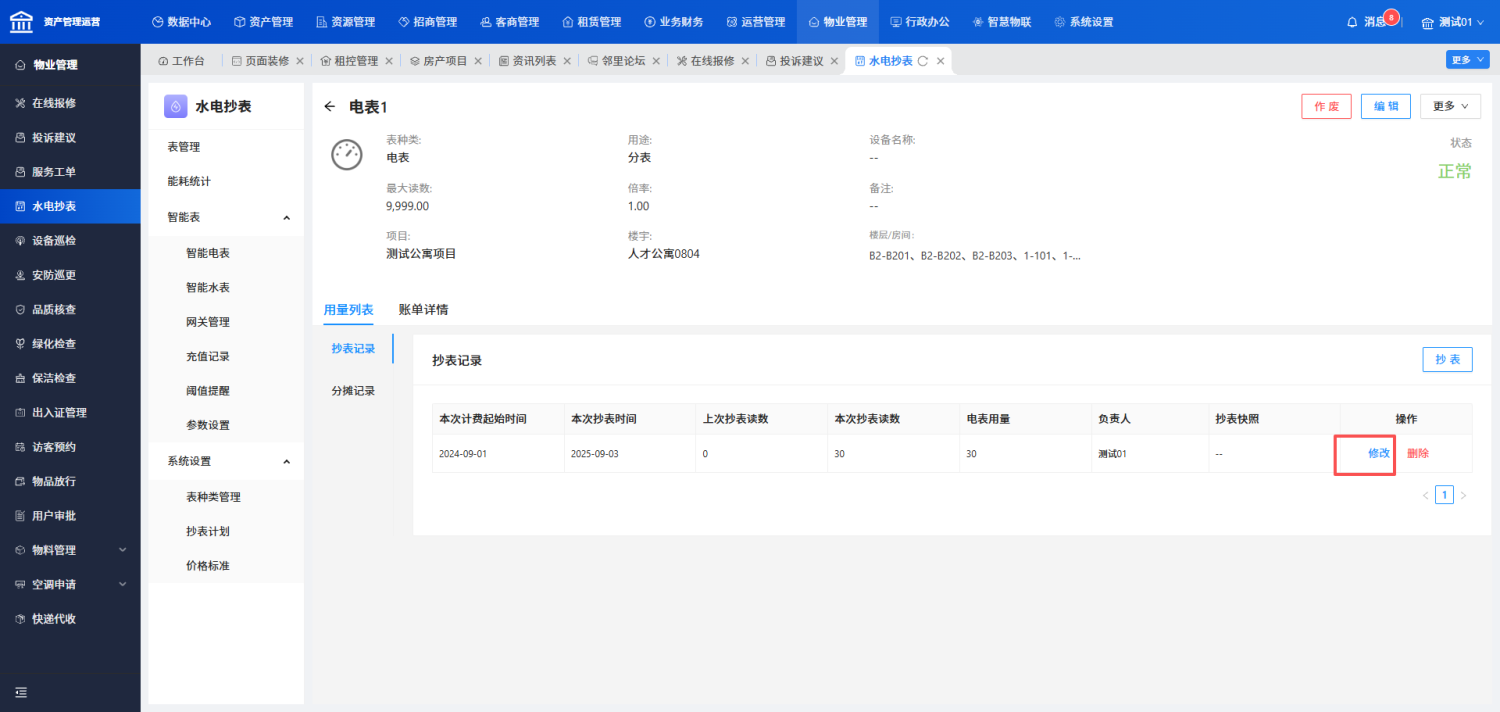The image size is (1500, 712).
Task: Click the sidebar collapse icon at bottom
Action: click(20, 692)
